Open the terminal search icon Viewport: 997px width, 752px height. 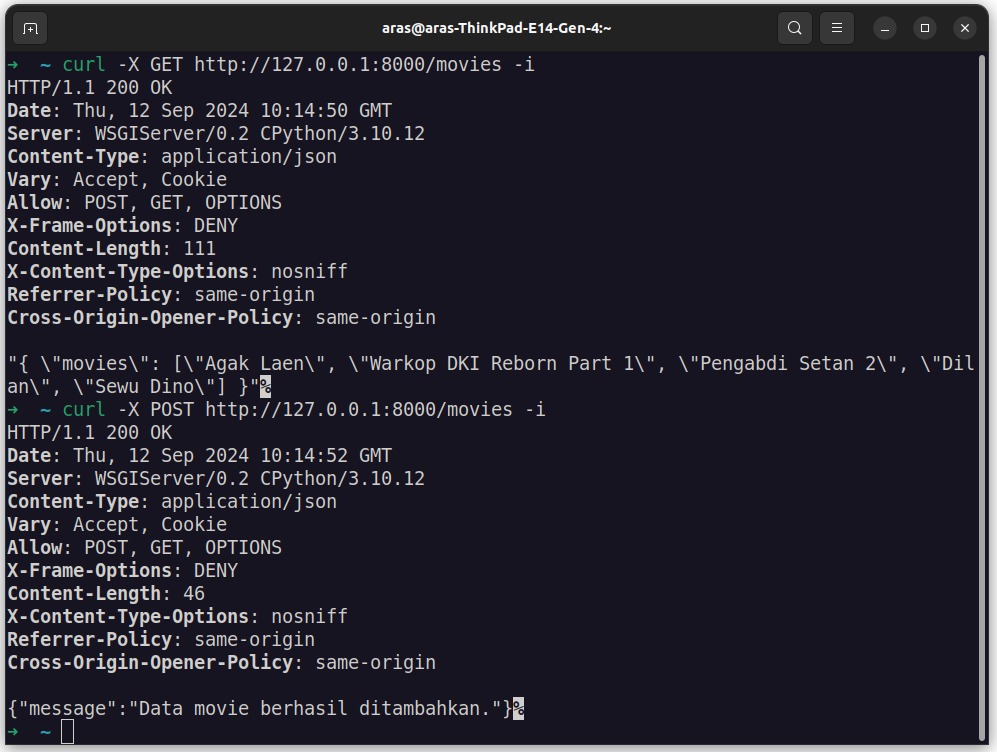point(794,28)
